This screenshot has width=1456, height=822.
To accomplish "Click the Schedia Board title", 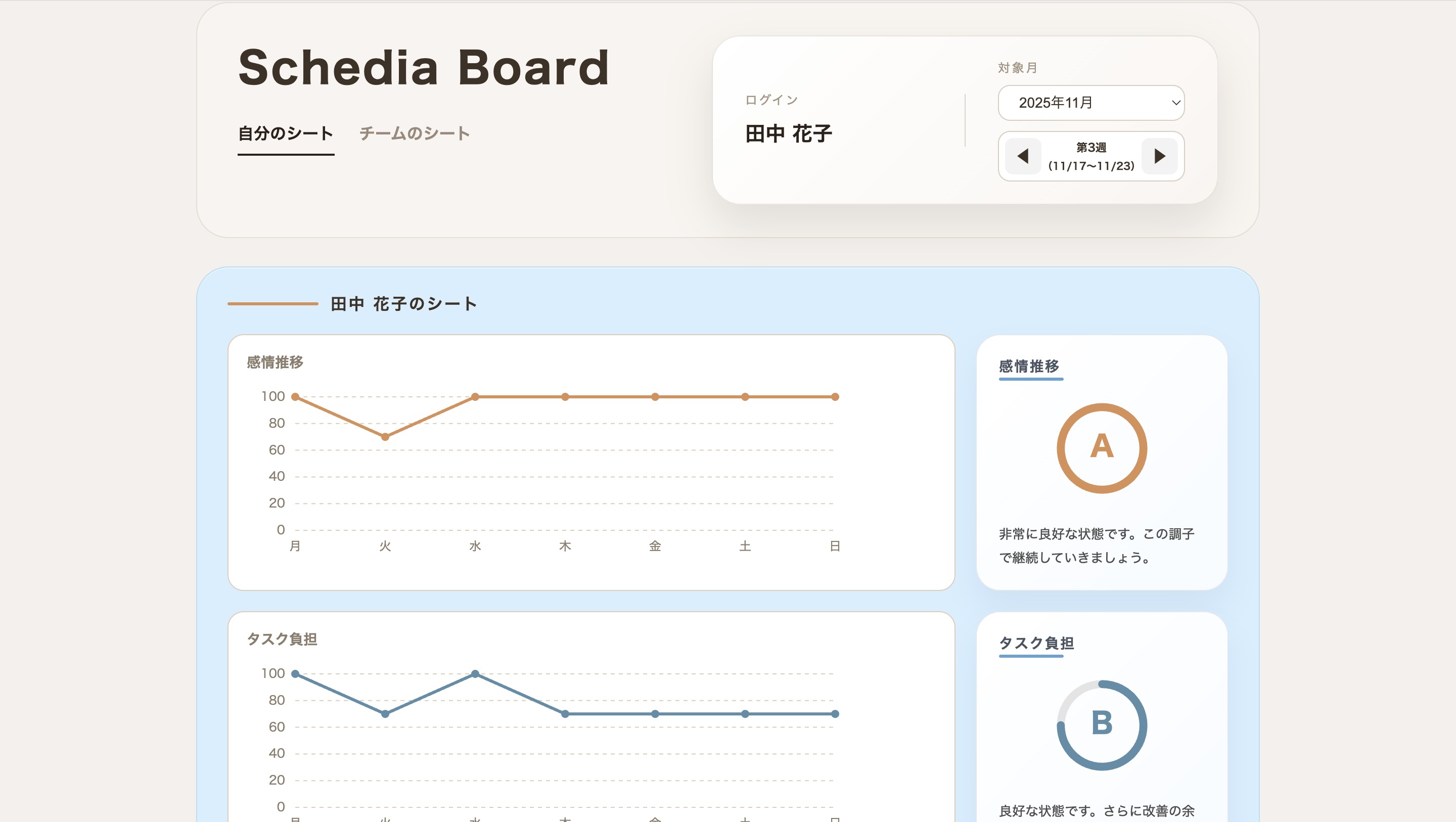I will coord(423,68).
